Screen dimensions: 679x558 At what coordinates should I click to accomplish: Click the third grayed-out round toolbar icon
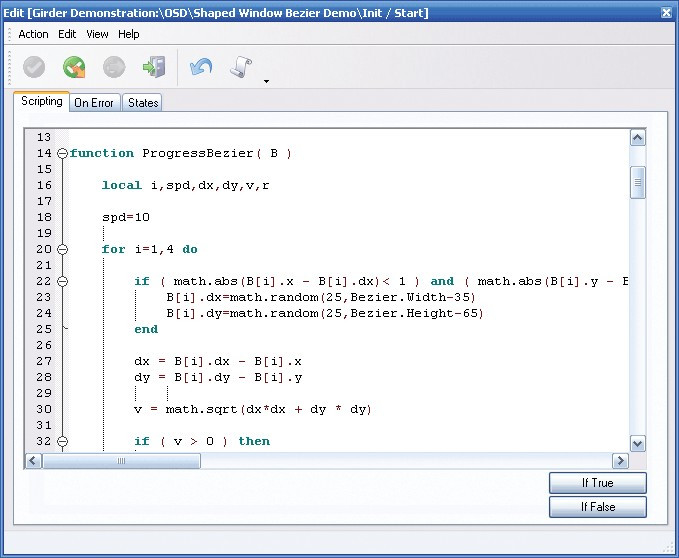coord(114,67)
